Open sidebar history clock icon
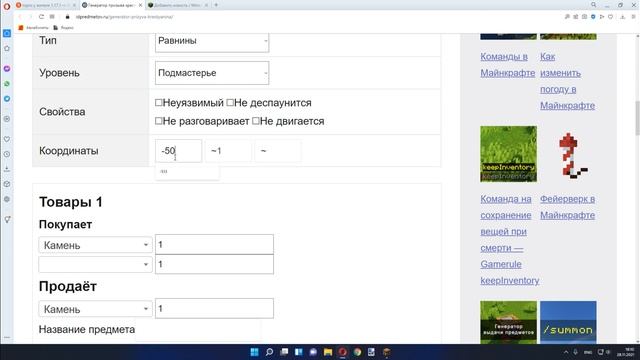The height and width of the screenshot is (360, 640). click(x=7, y=154)
